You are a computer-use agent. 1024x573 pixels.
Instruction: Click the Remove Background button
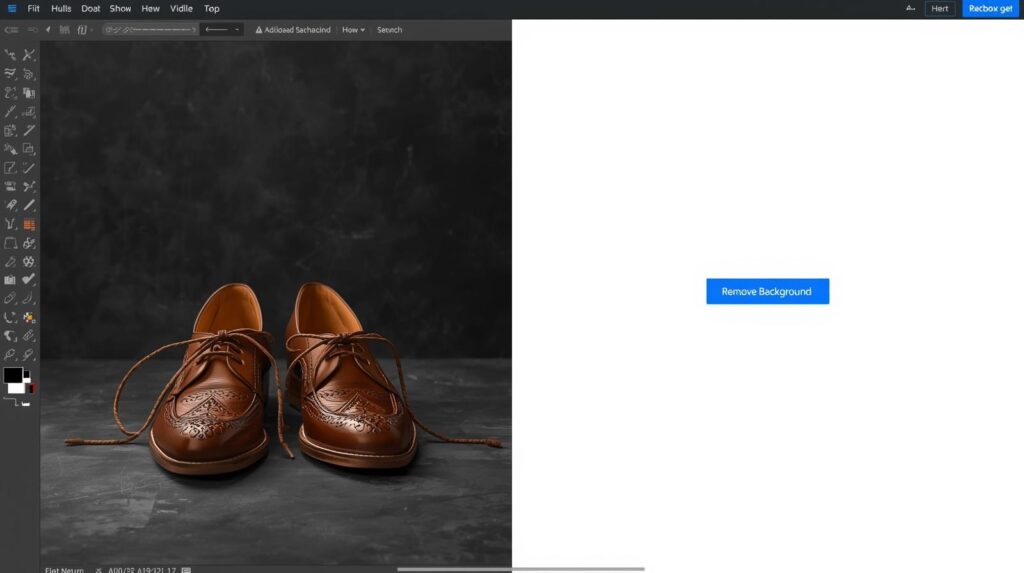767,291
